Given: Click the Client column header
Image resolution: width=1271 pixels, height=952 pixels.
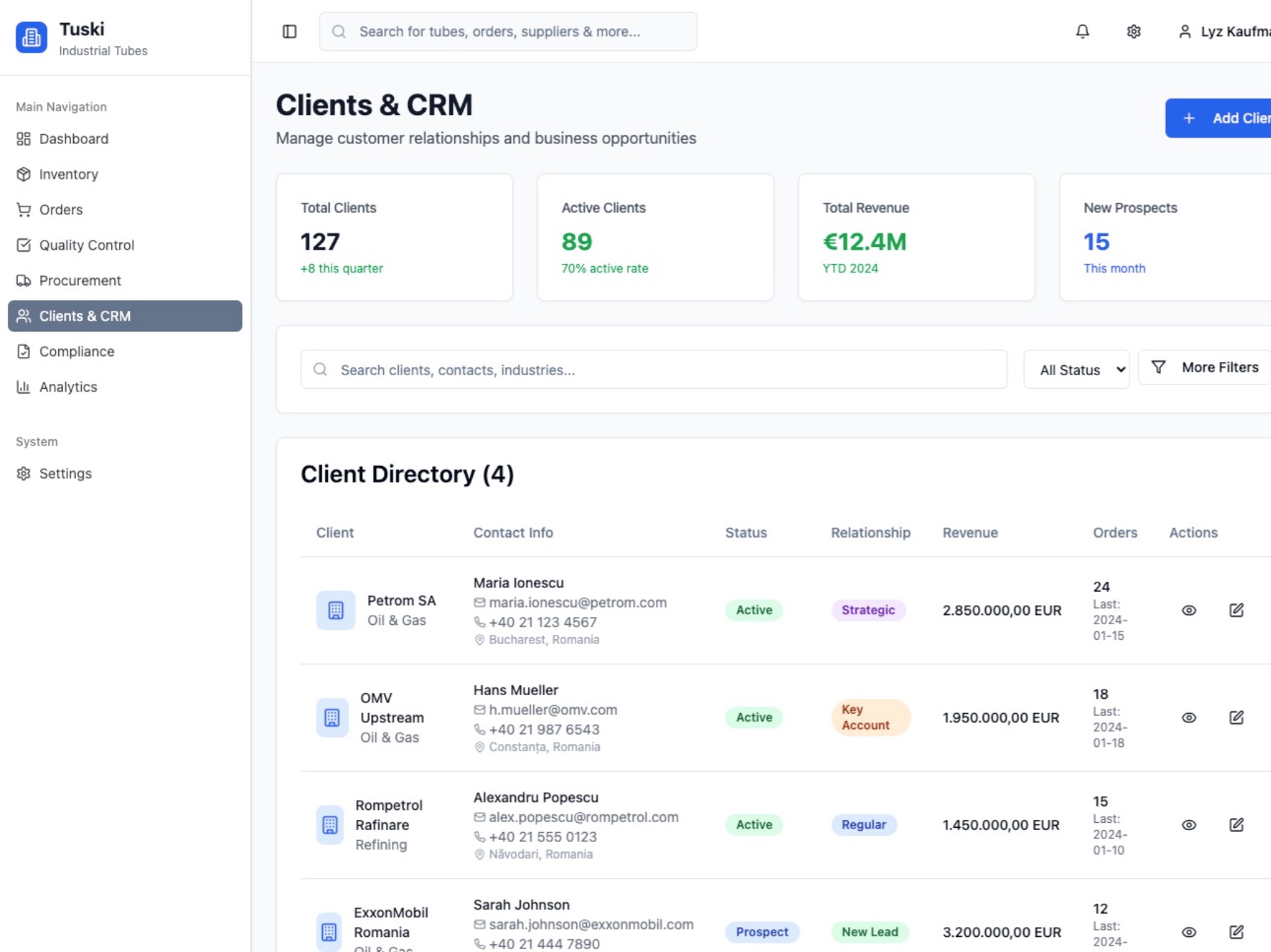Looking at the screenshot, I should click(335, 533).
